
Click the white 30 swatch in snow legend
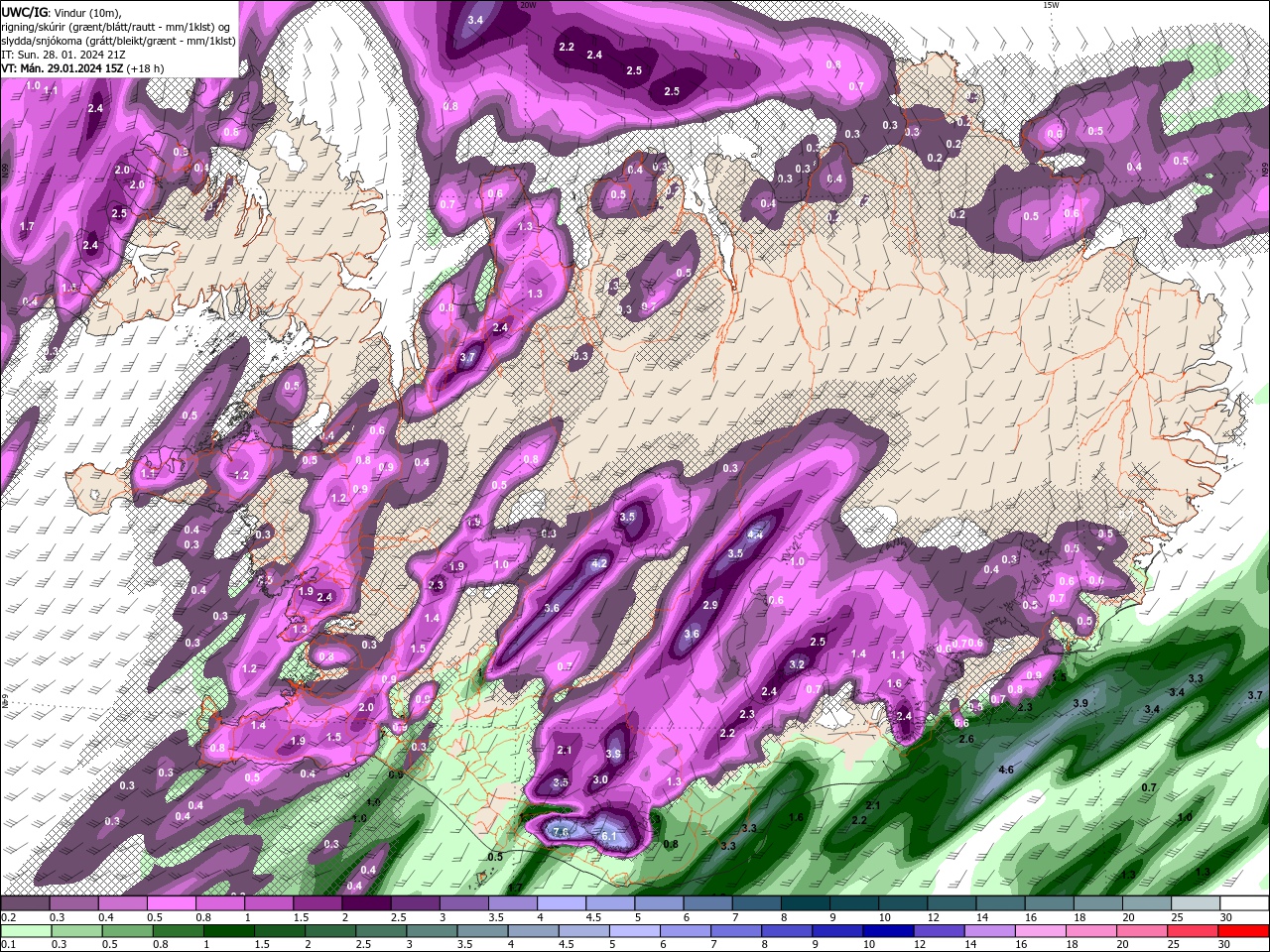(x=1243, y=903)
